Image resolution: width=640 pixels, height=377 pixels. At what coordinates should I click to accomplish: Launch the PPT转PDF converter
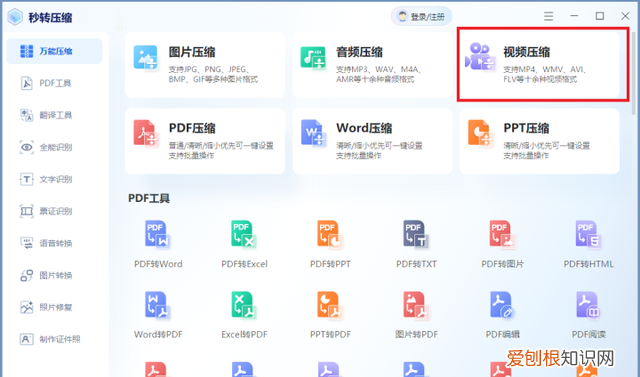(x=330, y=315)
